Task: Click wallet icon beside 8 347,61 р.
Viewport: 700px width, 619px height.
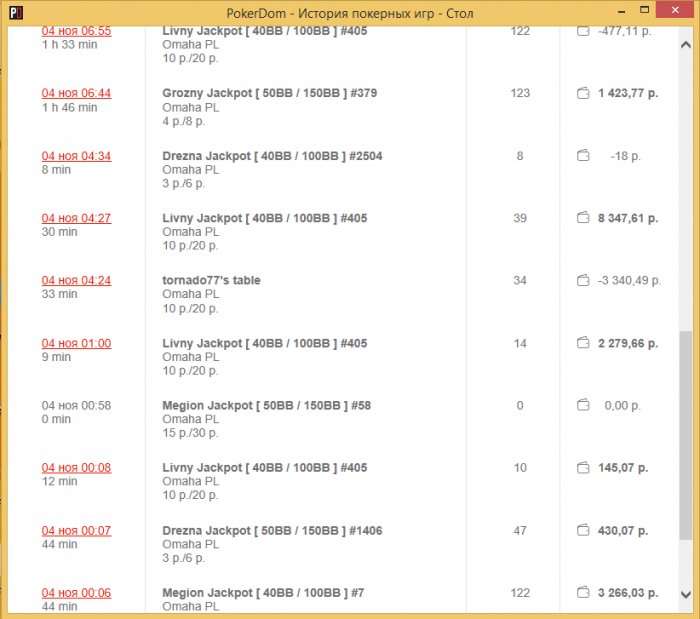Action: click(583, 218)
